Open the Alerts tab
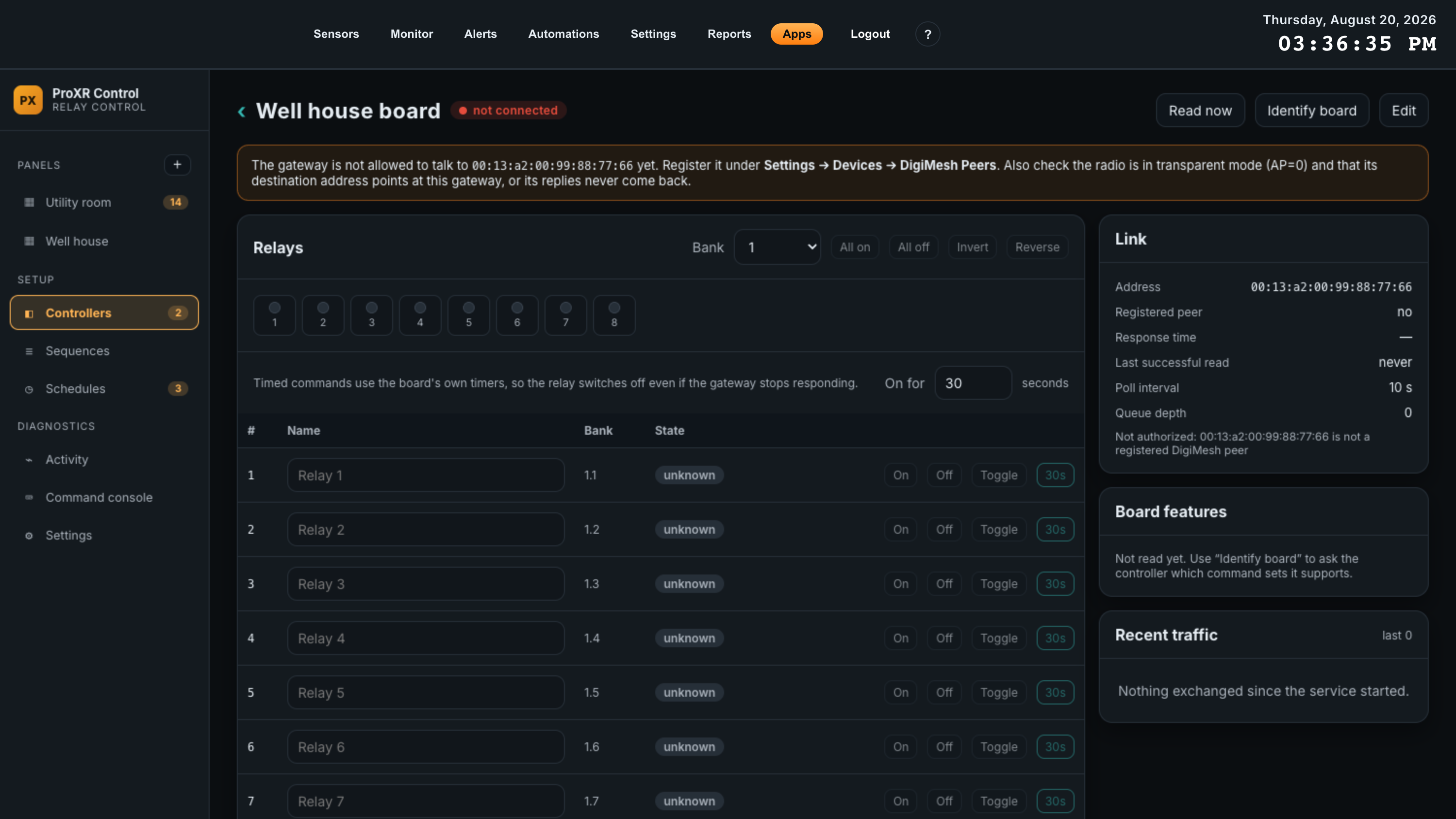Viewport: 1456px width, 819px height. click(480, 34)
